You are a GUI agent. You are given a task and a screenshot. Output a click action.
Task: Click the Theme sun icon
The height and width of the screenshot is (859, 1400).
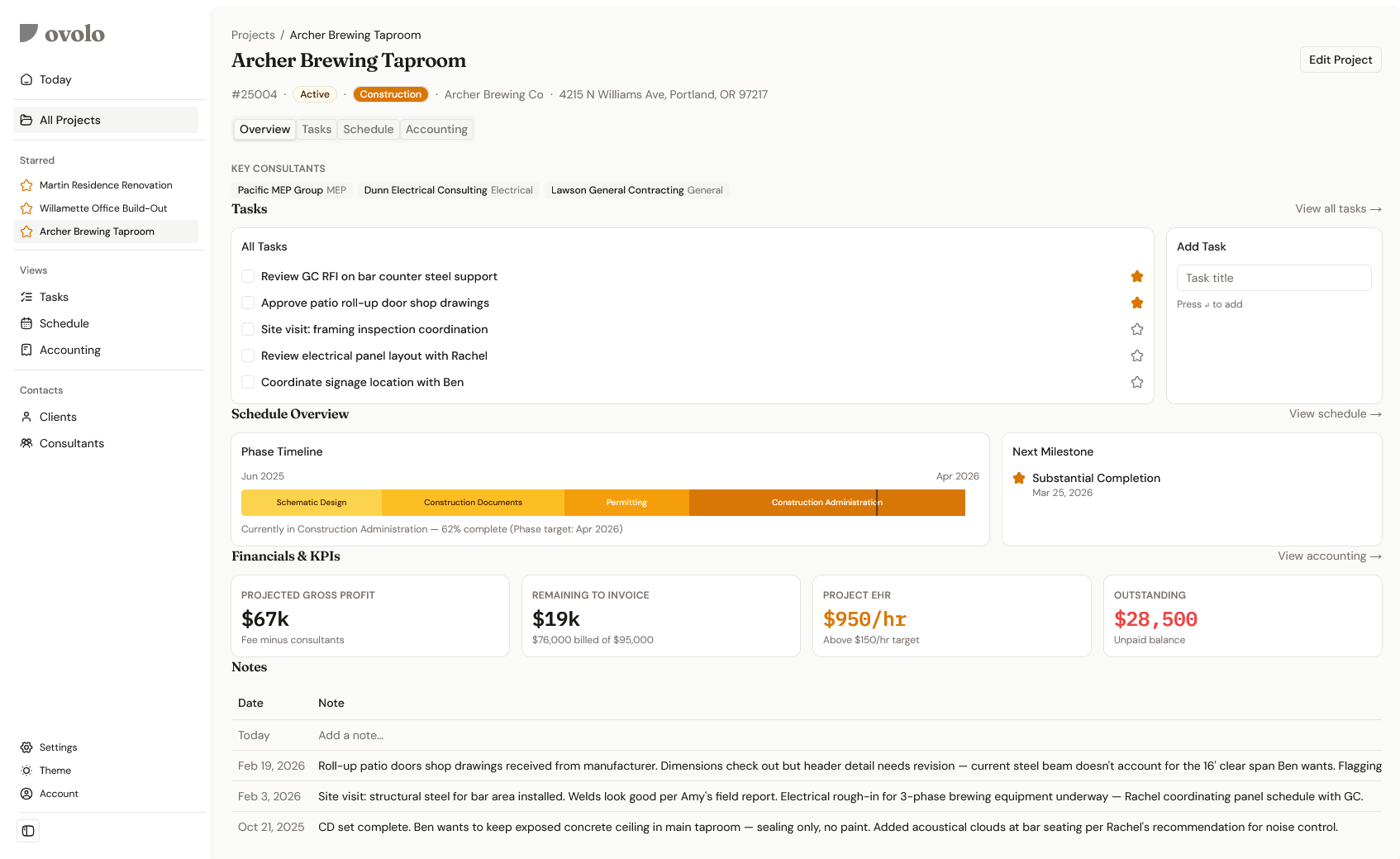(26, 771)
